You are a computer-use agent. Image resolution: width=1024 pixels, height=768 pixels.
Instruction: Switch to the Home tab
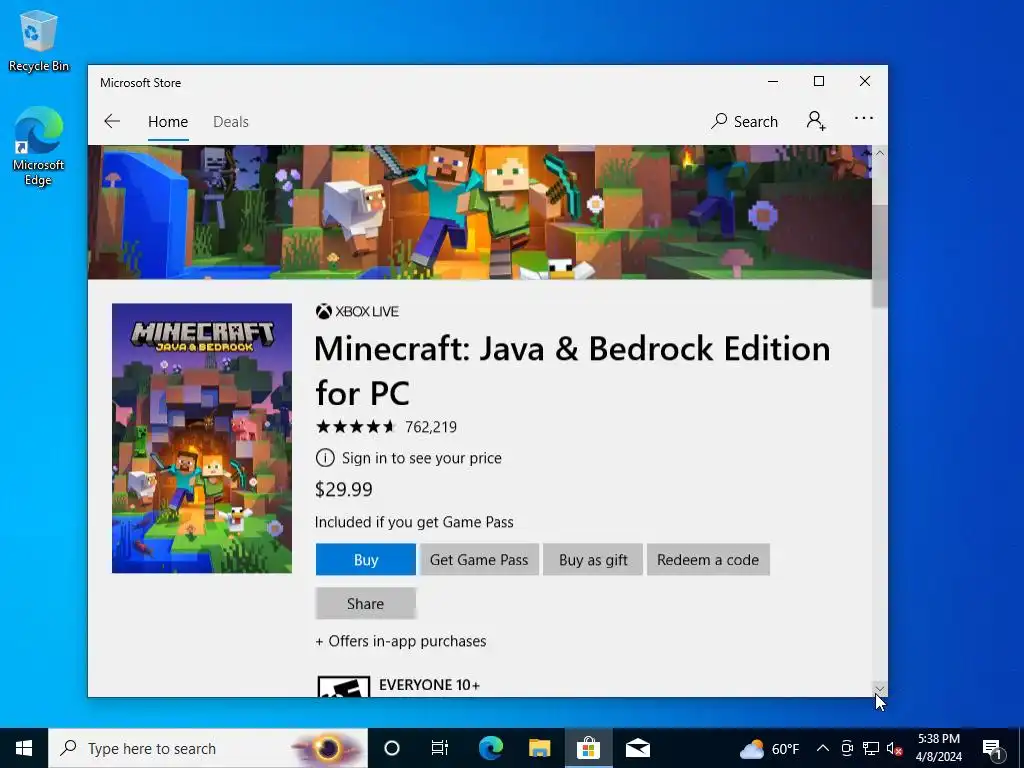(168, 122)
